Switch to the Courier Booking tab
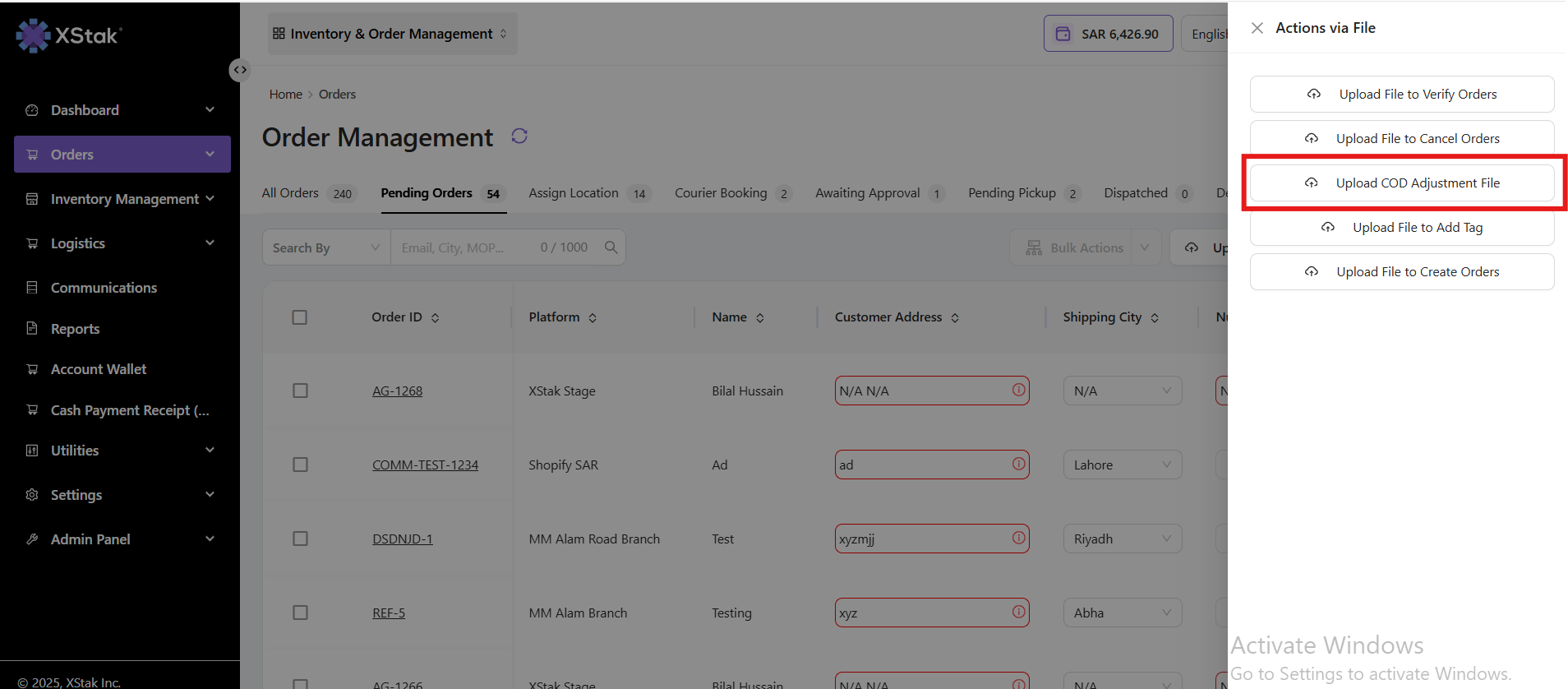 click(x=721, y=193)
